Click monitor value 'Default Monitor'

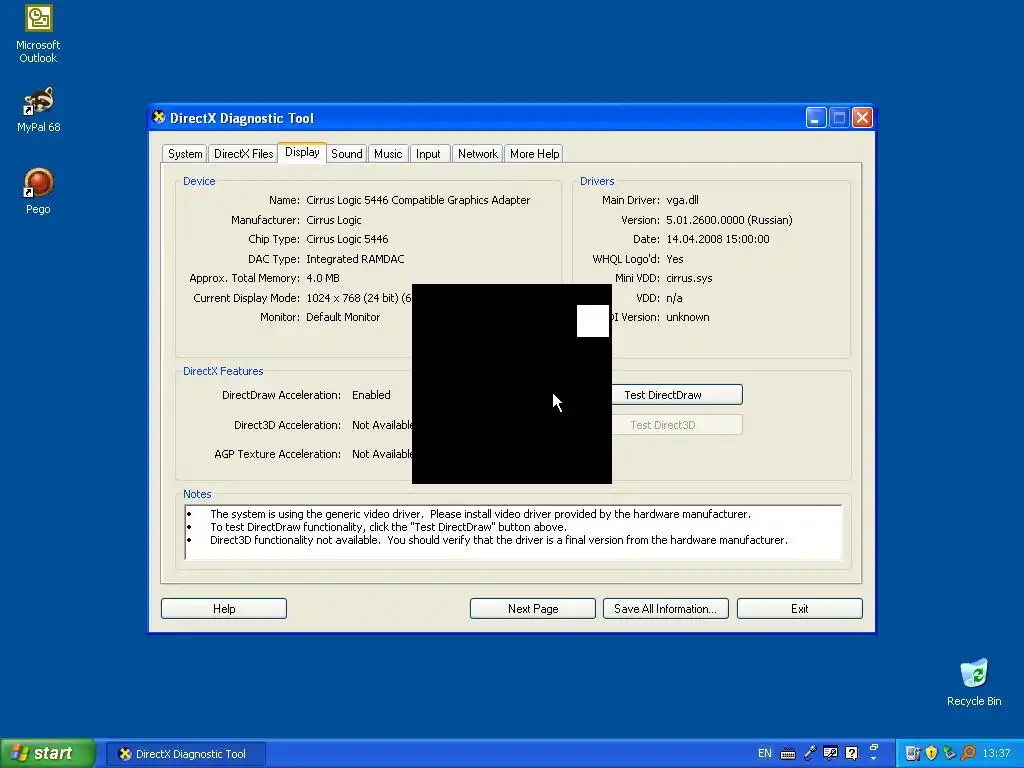[343, 317]
